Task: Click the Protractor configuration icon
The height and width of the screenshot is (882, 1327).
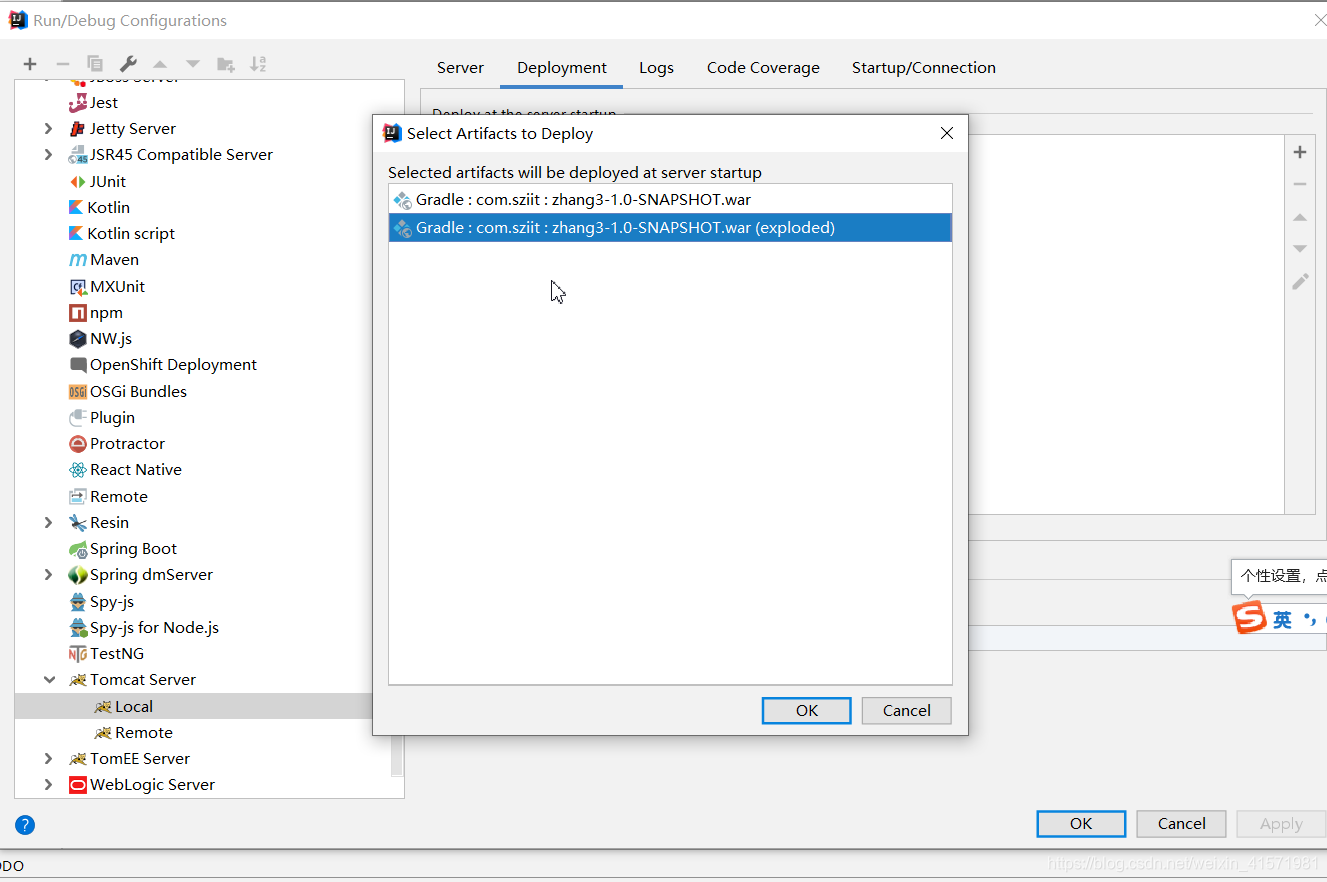Action: (x=78, y=444)
